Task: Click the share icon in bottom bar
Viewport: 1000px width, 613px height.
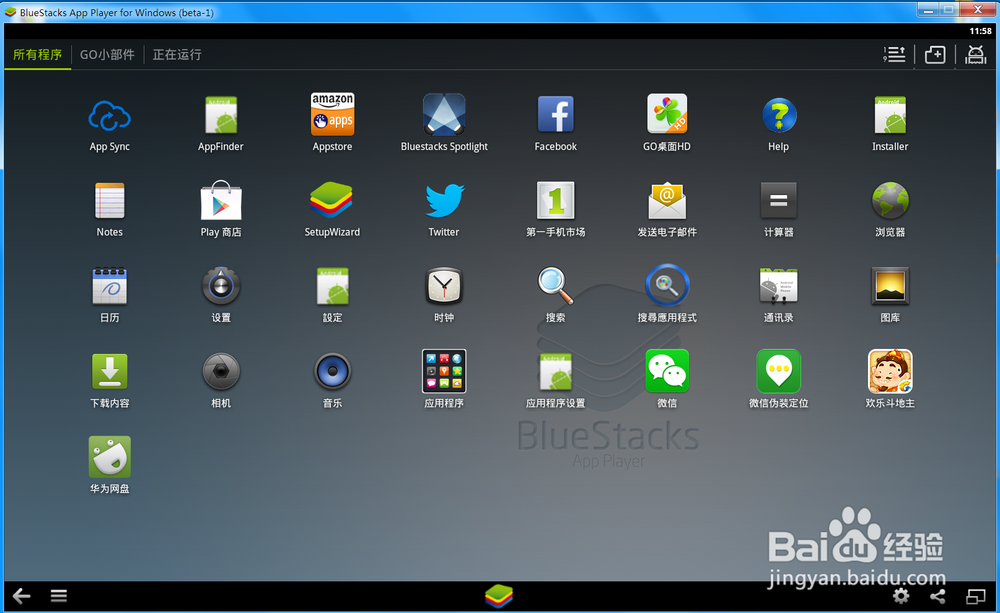Action: 938,596
